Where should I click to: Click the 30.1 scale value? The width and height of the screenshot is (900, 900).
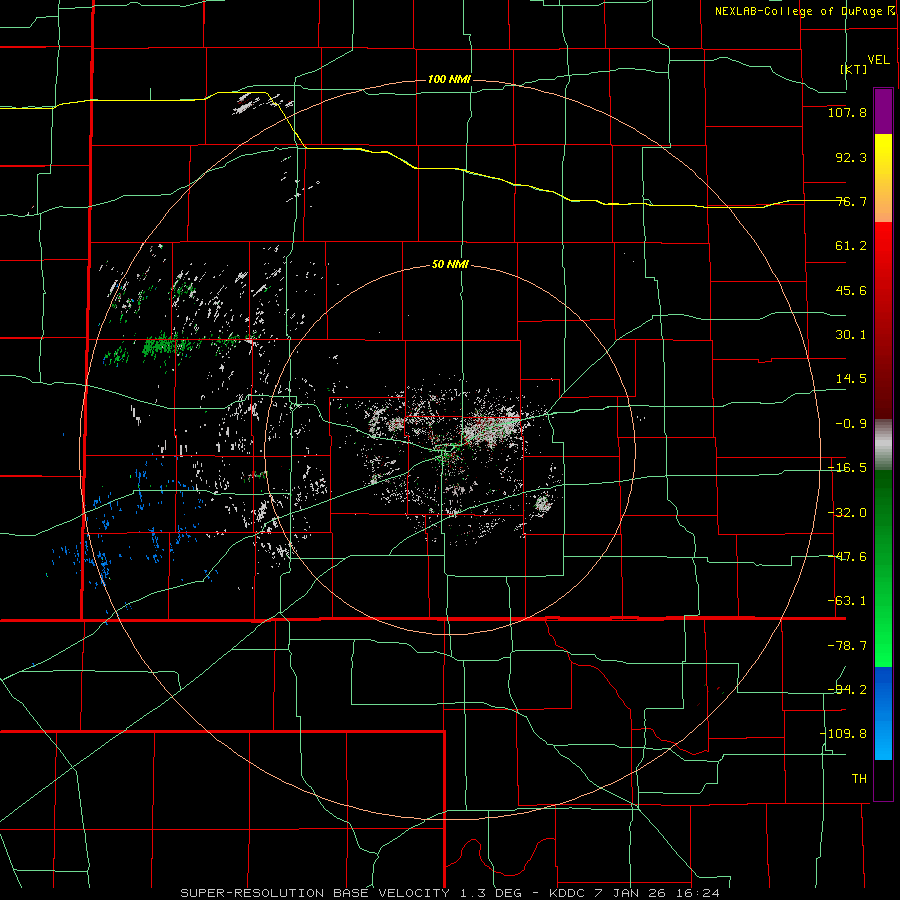tap(851, 335)
